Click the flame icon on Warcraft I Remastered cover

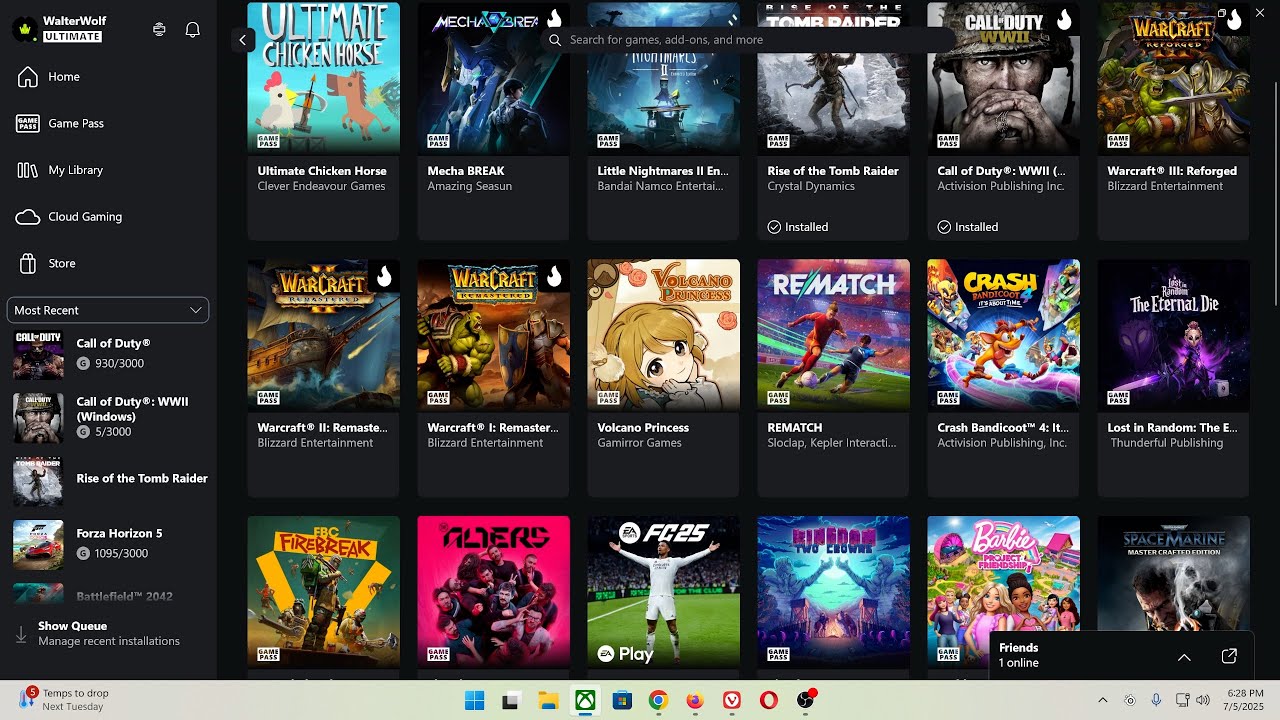click(x=554, y=276)
